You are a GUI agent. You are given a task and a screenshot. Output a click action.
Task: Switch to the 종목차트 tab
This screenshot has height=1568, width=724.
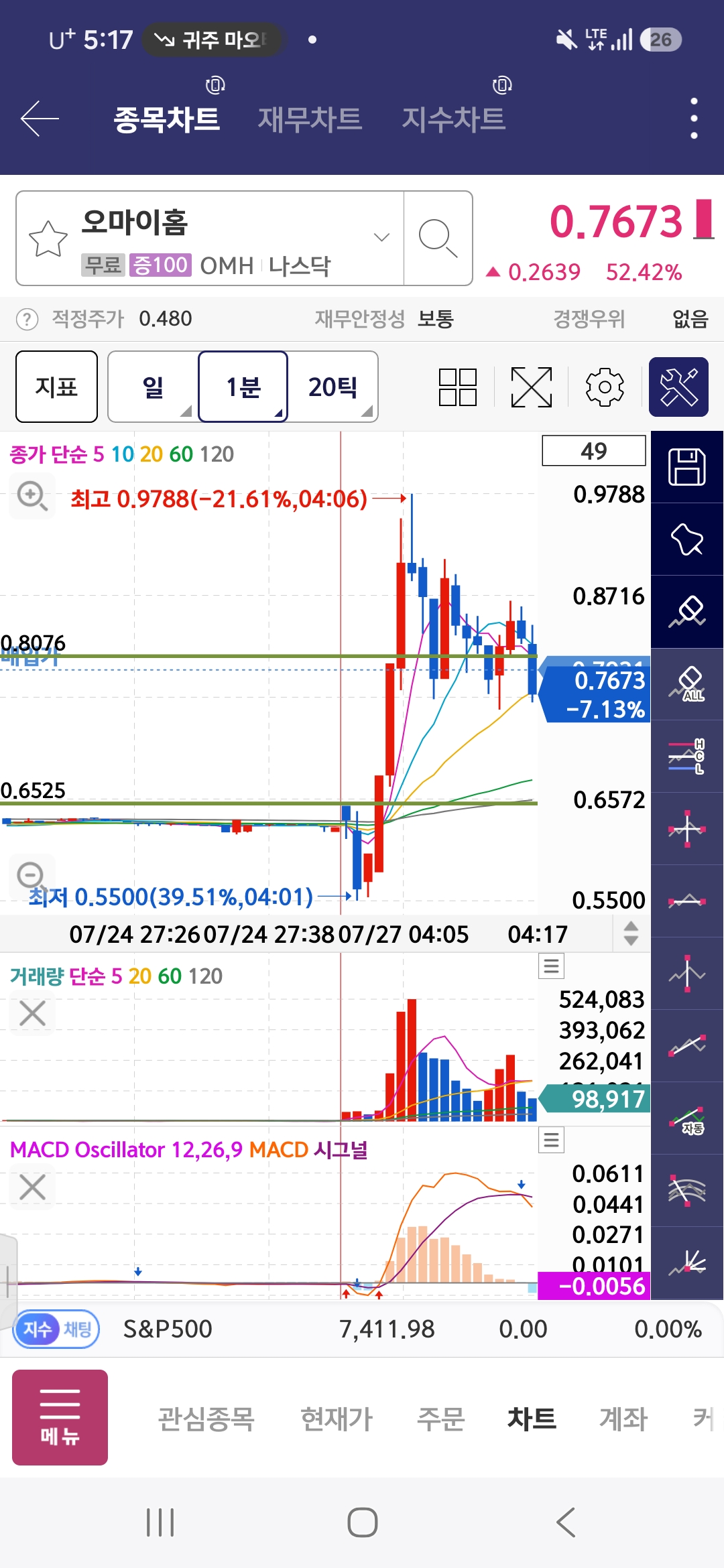click(167, 119)
